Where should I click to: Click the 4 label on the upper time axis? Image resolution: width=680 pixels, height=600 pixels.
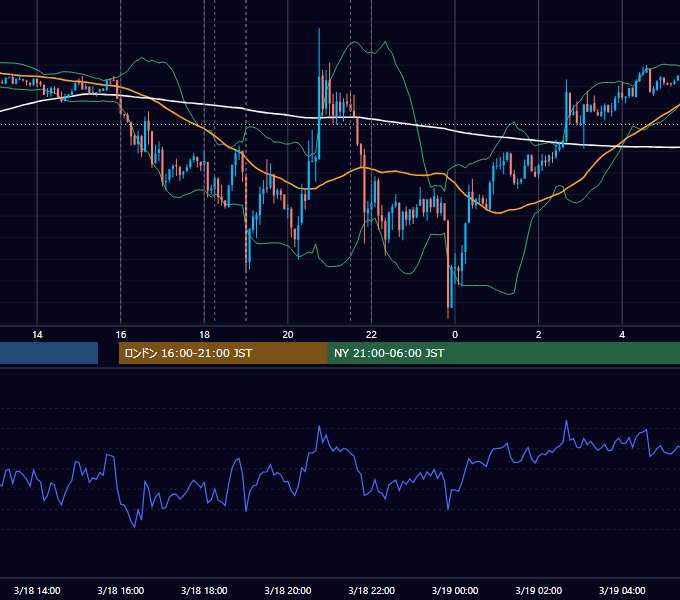coord(622,335)
